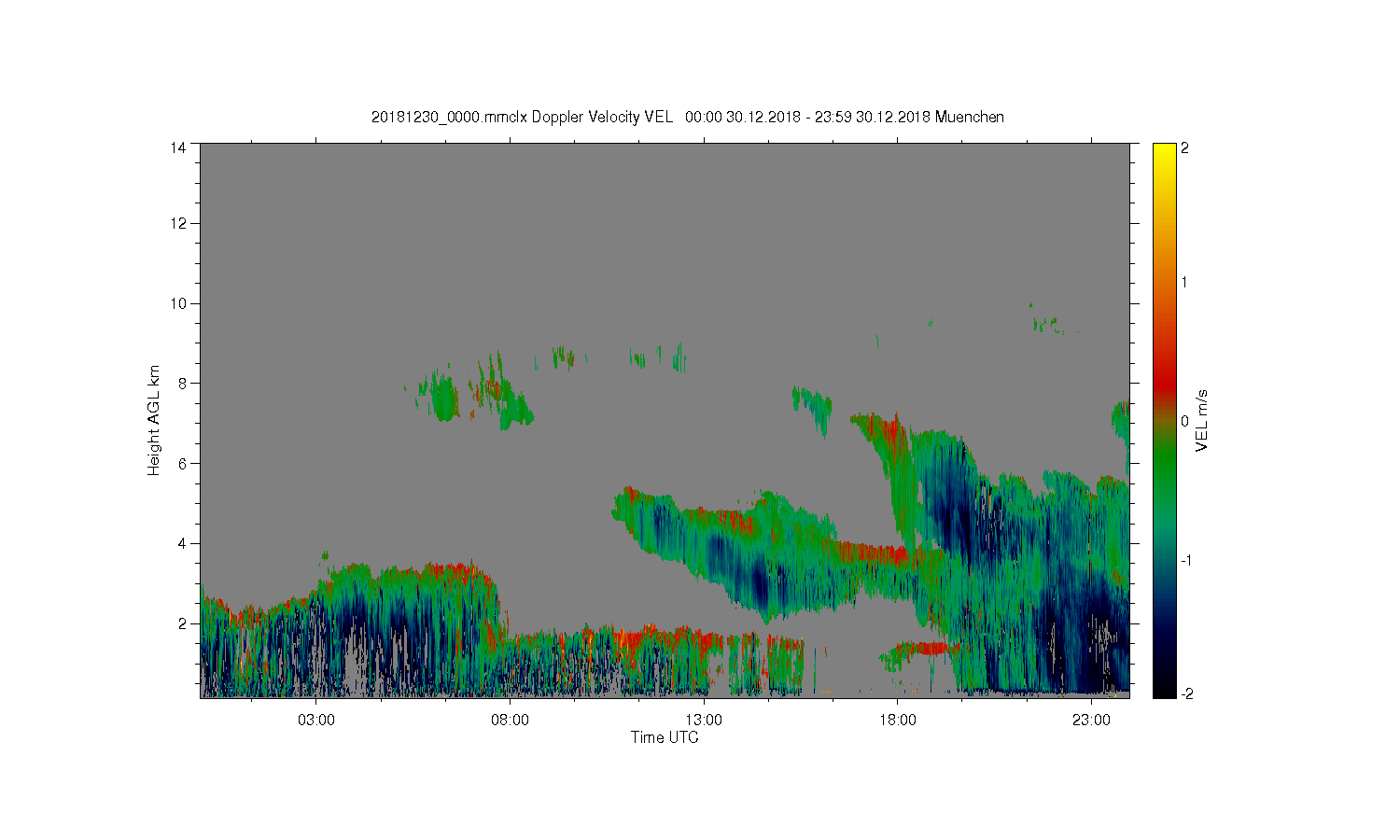Click the colorbar value label '-1'
The height and width of the screenshot is (840, 1400).
click(x=1186, y=560)
